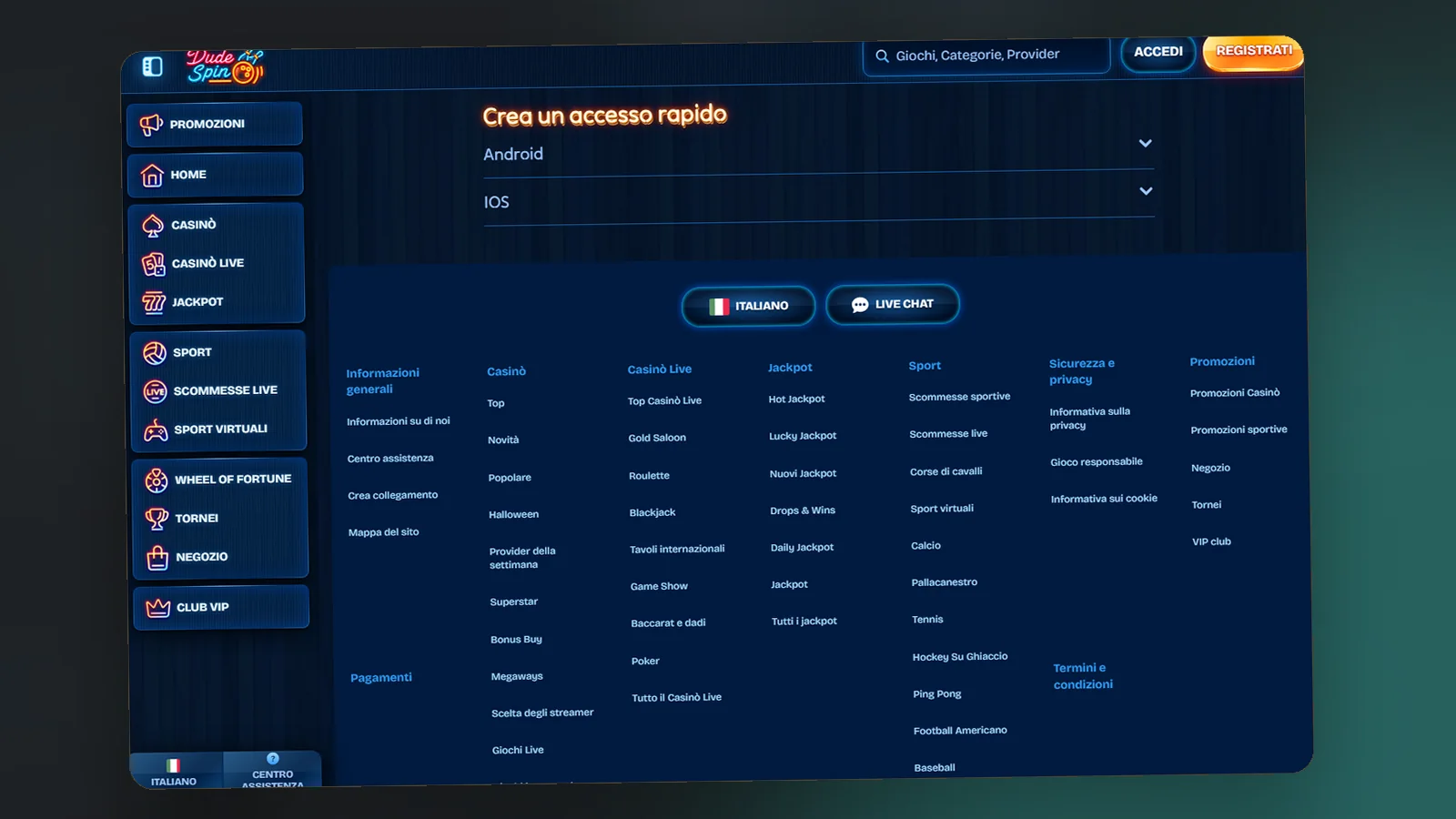The height and width of the screenshot is (819, 1456).
Task: Click the Home house icon
Action: (152, 175)
